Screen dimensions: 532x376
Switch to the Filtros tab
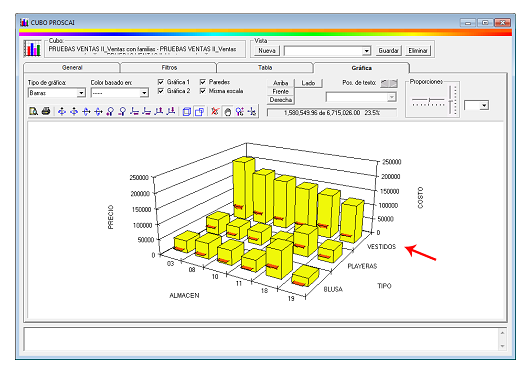[169, 68]
